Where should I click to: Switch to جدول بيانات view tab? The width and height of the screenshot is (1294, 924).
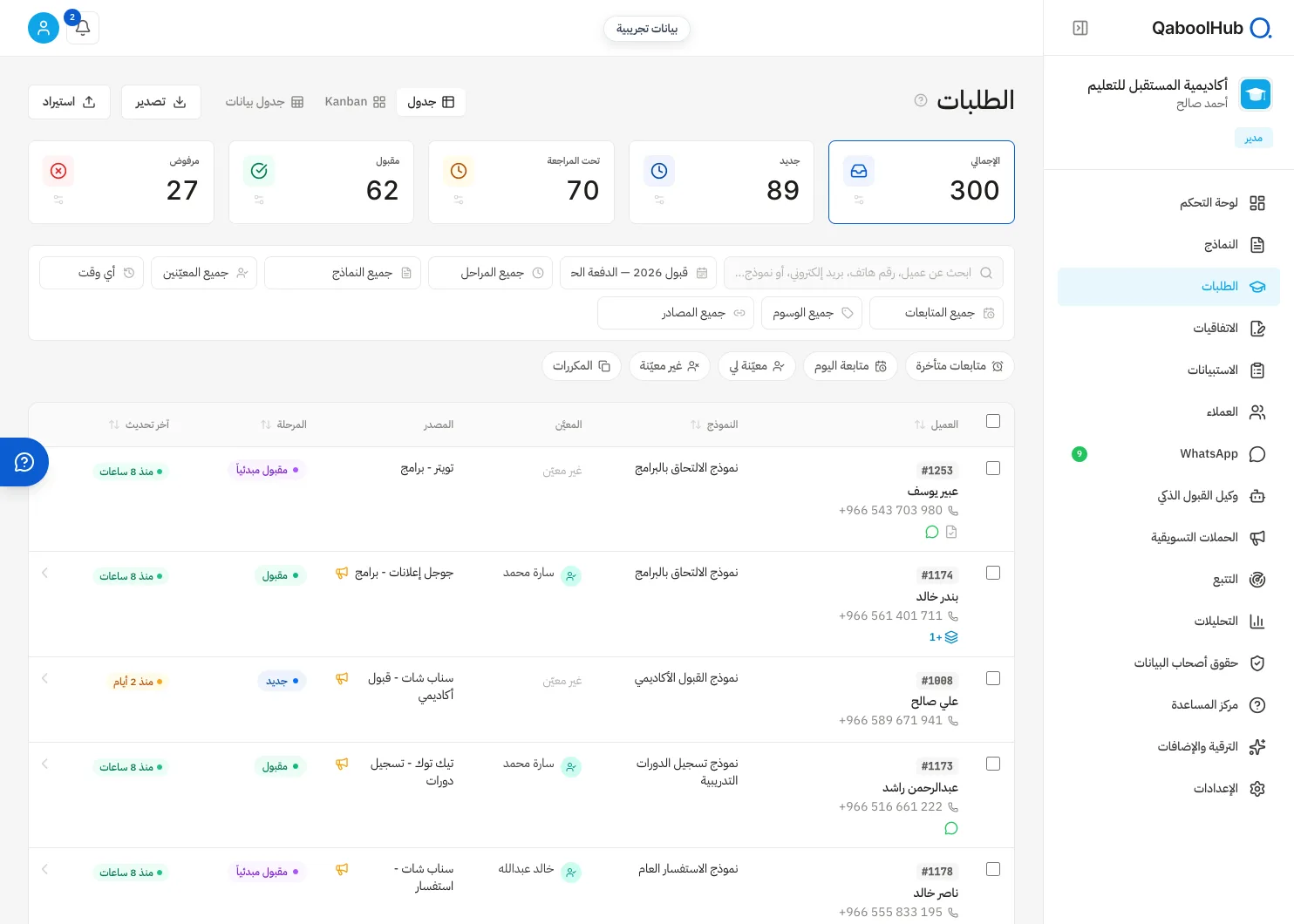click(x=264, y=102)
